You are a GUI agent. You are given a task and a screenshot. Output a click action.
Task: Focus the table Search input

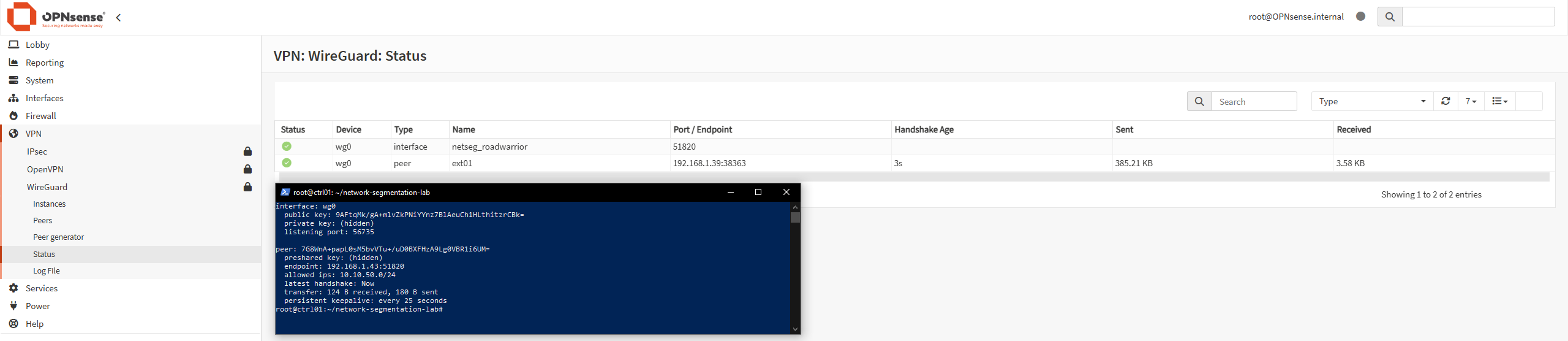click(1254, 101)
